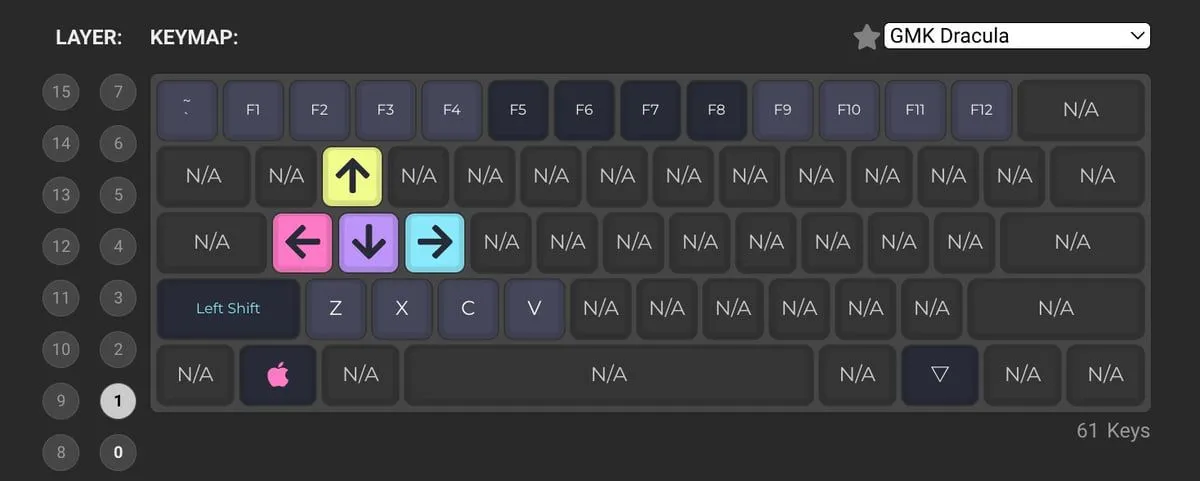The width and height of the screenshot is (1200, 481).
Task: Click the down triangle transparent key
Action: 939,375
